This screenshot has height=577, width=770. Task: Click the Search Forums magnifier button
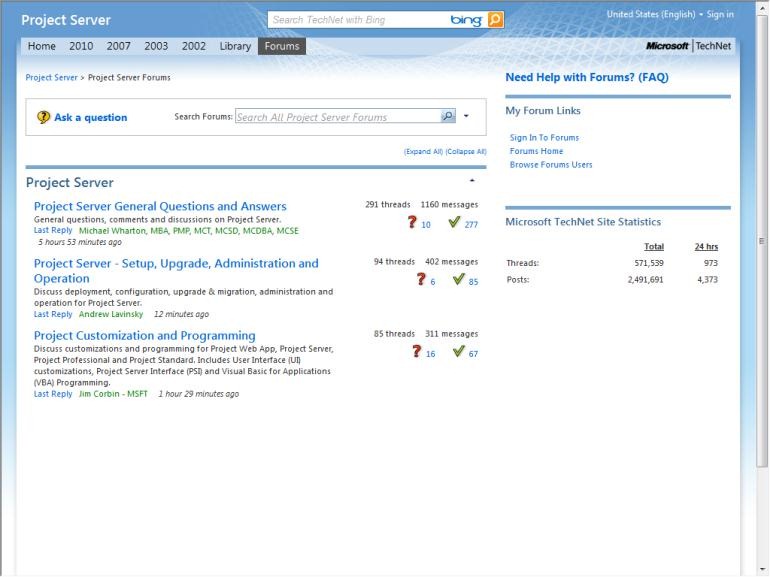447,116
